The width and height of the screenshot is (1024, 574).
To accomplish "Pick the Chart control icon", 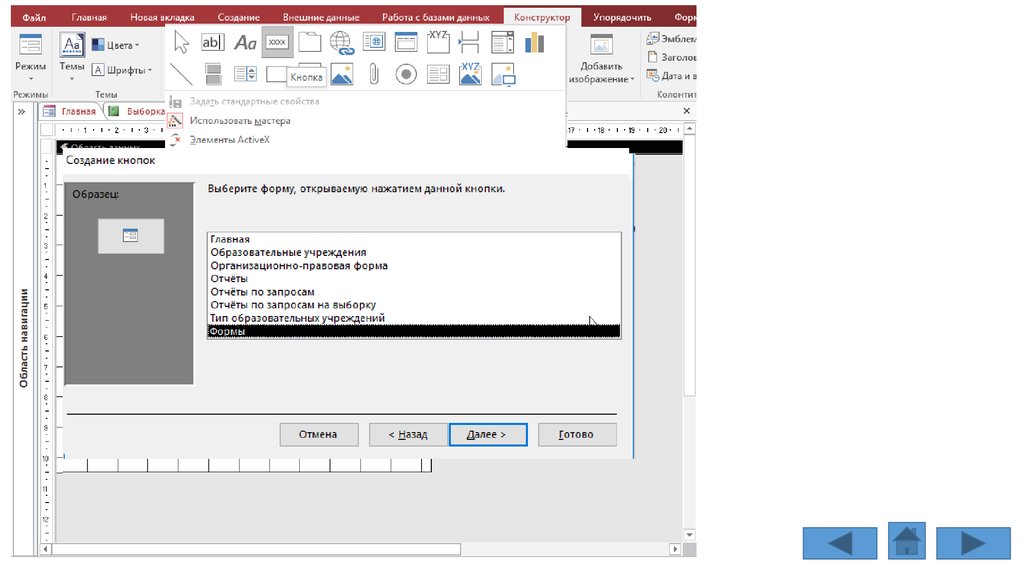I will pyautogui.click(x=534, y=42).
